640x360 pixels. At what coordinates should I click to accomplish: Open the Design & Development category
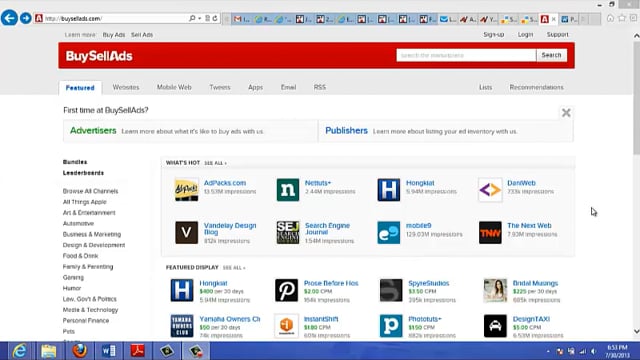pos(94,245)
